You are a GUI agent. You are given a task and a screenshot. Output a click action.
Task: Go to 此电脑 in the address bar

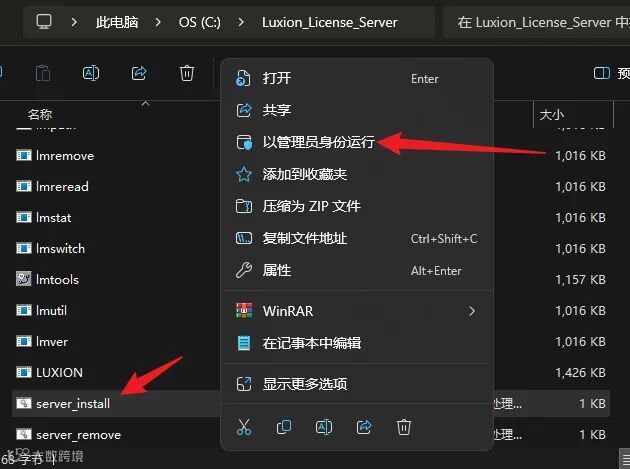(117, 22)
